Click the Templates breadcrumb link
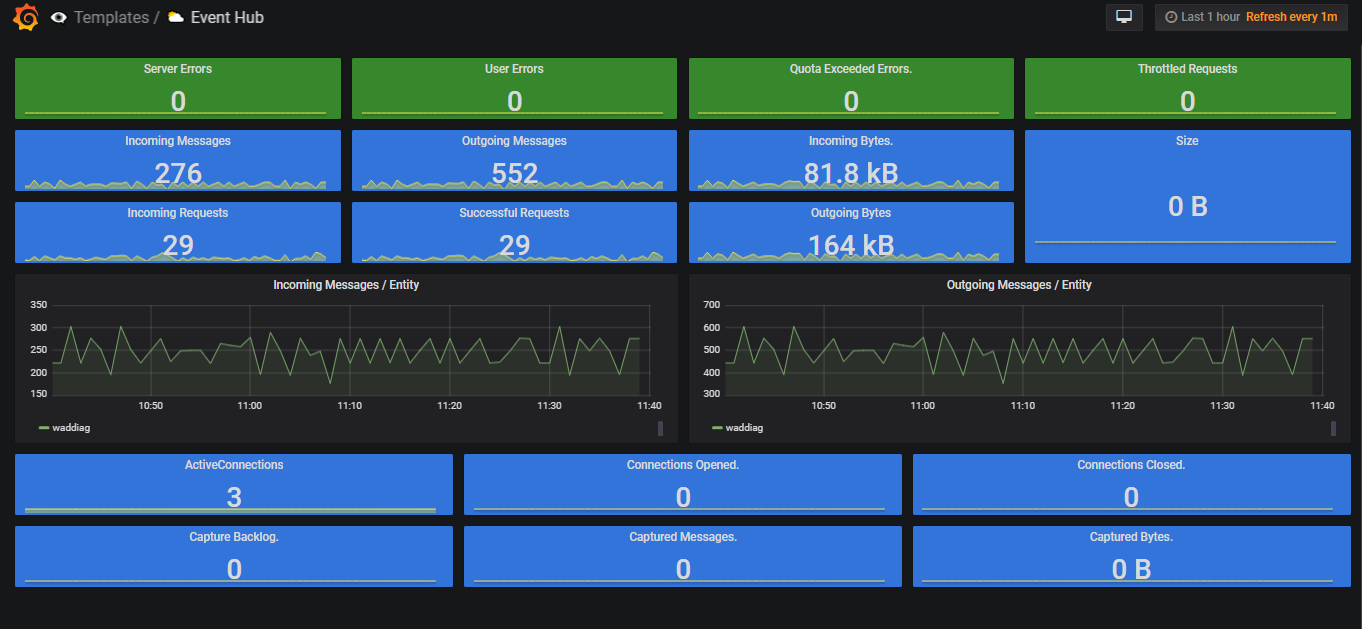Viewport: 1362px width, 629px height. (x=111, y=17)
